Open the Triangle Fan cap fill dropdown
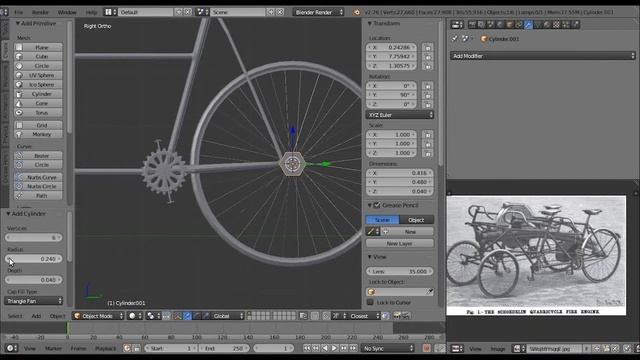Image resolution: width=640 pixels, height=360 pixels. (x=33, y=301)
